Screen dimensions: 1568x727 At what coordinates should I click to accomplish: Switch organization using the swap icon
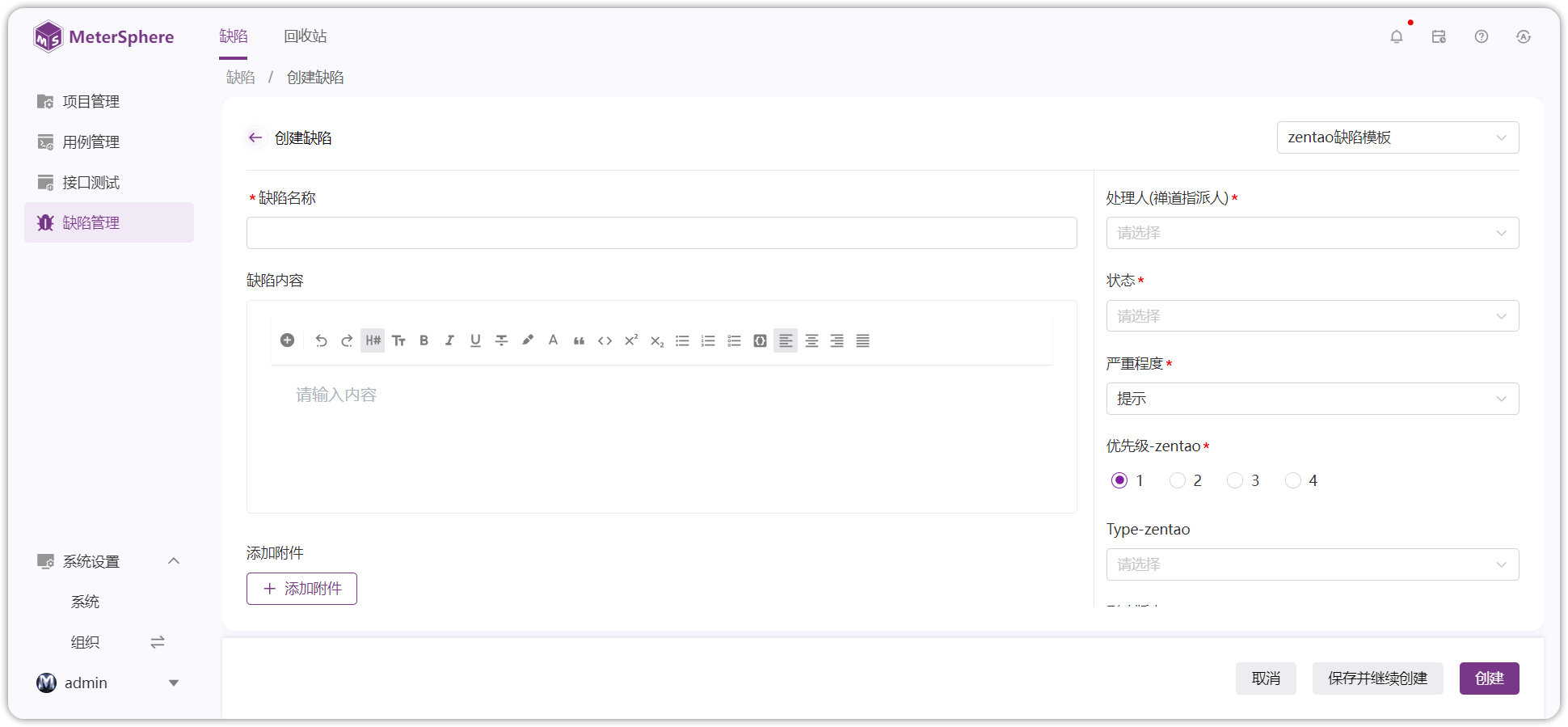point(158,642)
